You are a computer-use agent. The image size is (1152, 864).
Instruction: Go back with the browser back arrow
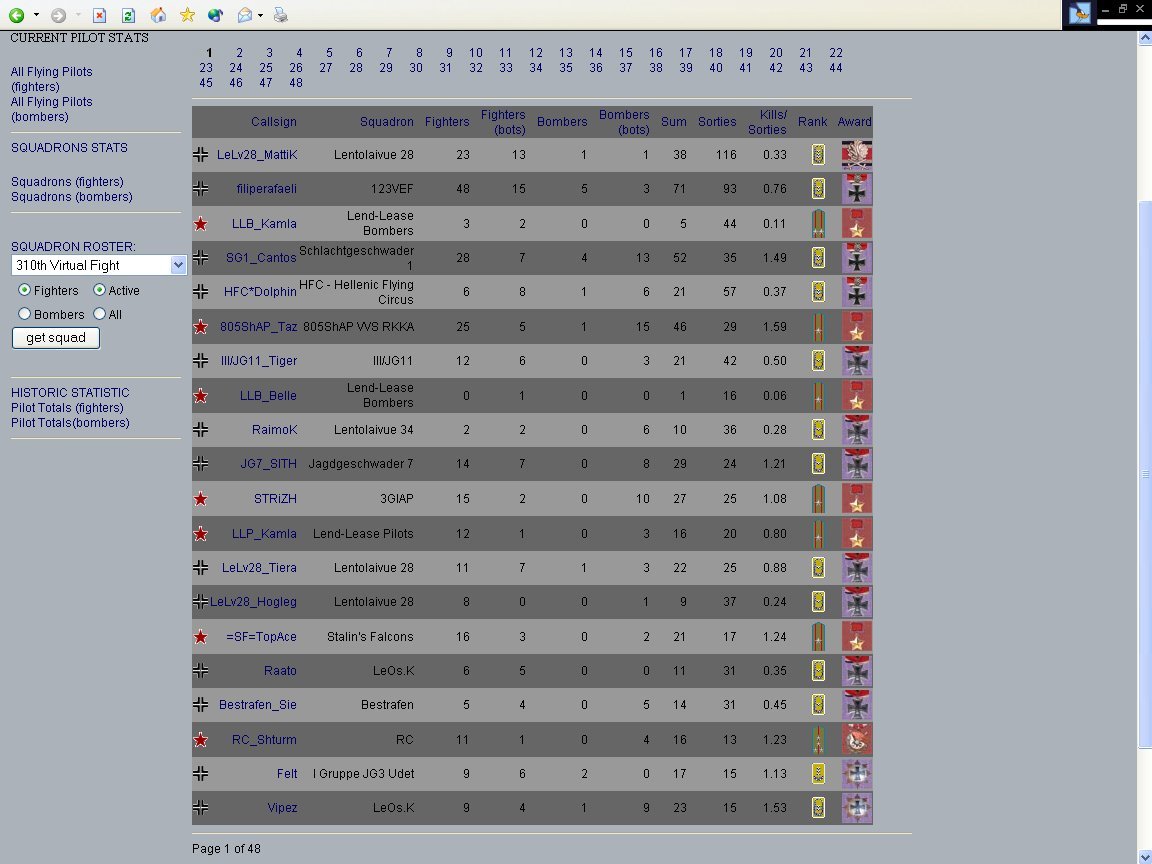[x=16, y=15]
